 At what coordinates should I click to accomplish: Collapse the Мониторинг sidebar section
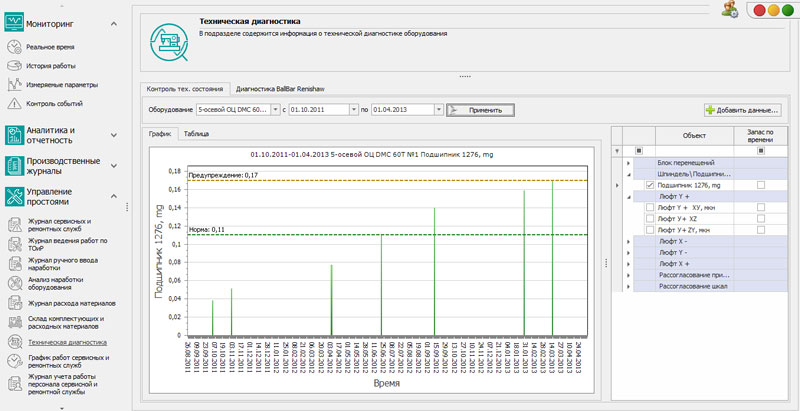point(114,23)
